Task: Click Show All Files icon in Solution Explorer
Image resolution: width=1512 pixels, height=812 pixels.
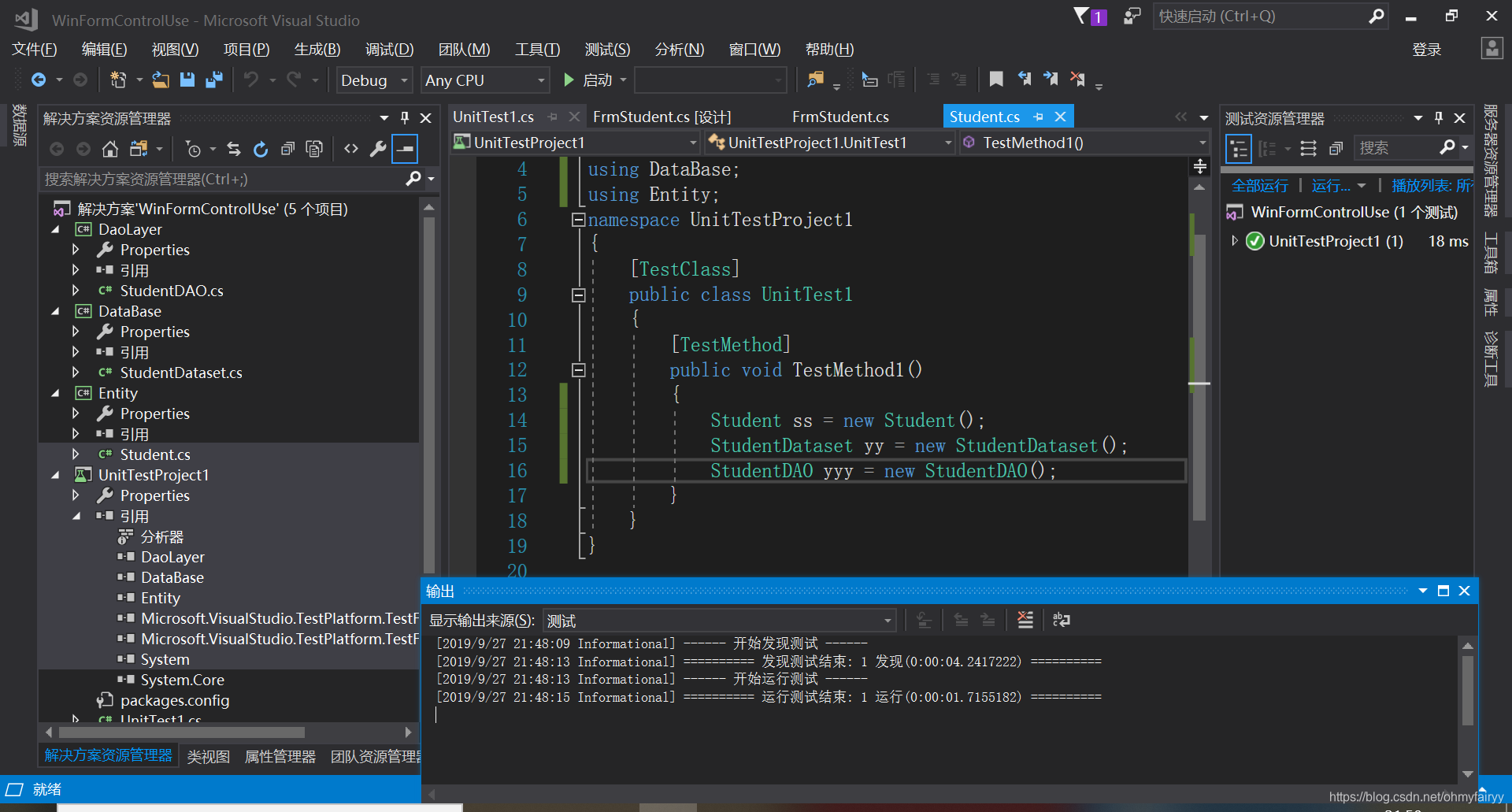Action: [x=314, y=149]
